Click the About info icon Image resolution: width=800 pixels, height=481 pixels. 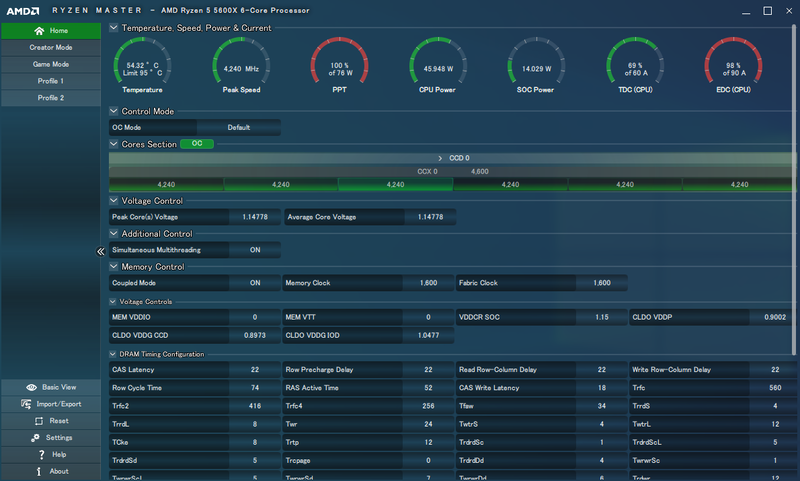click(39, 471)
